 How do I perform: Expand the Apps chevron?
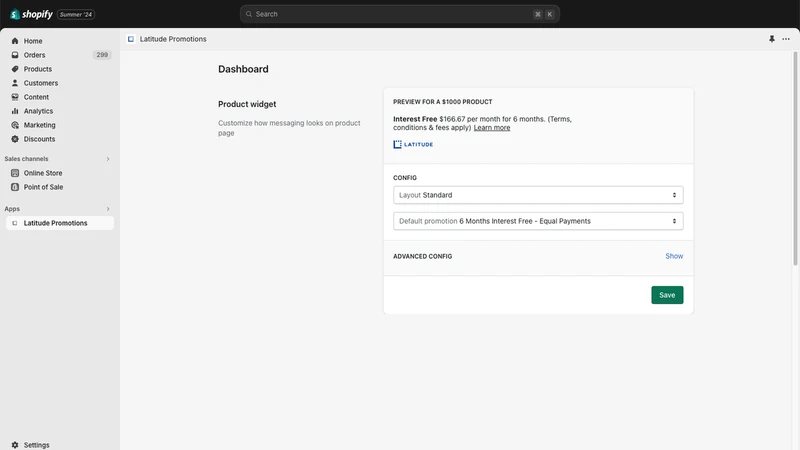click(x=108, y=209)
